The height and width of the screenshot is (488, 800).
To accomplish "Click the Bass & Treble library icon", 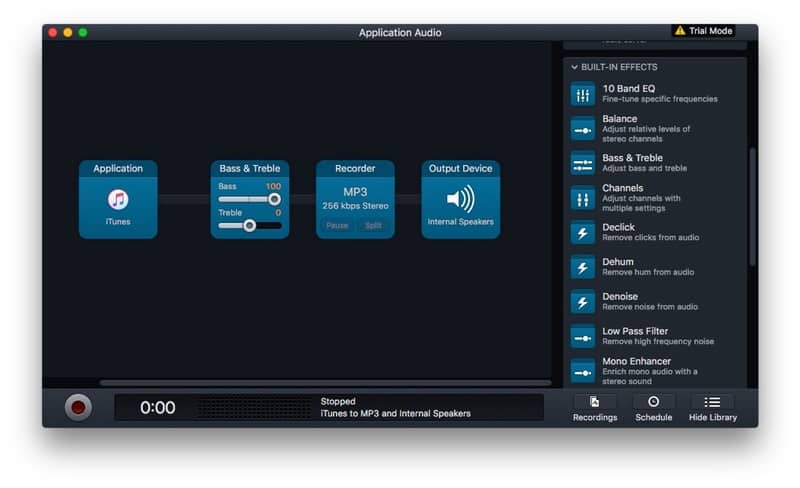I will click(583, 163).
